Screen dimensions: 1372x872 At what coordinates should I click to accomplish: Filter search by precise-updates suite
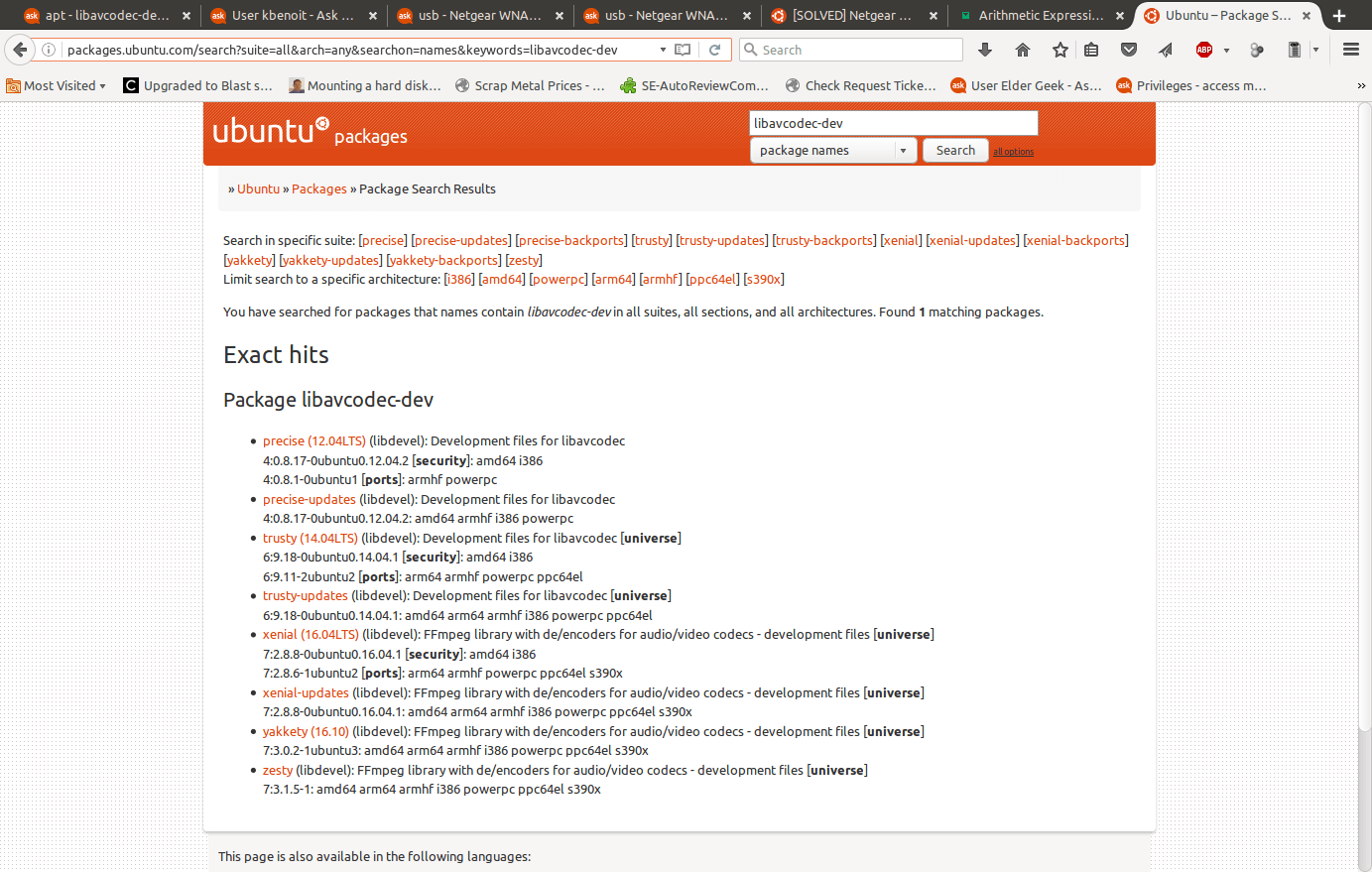[x=461, y=241]
